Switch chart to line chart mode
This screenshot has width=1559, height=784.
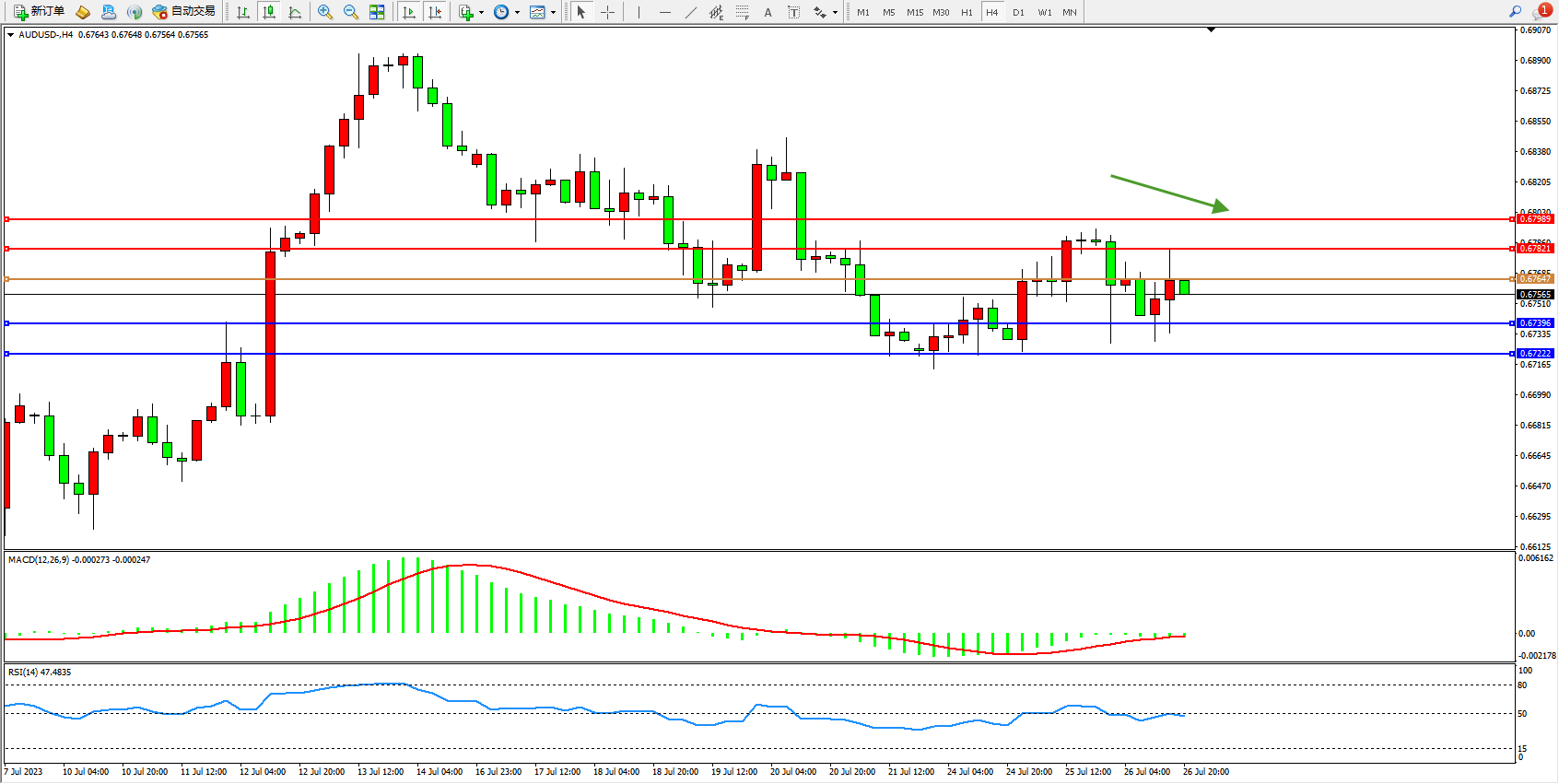(295, 12)
